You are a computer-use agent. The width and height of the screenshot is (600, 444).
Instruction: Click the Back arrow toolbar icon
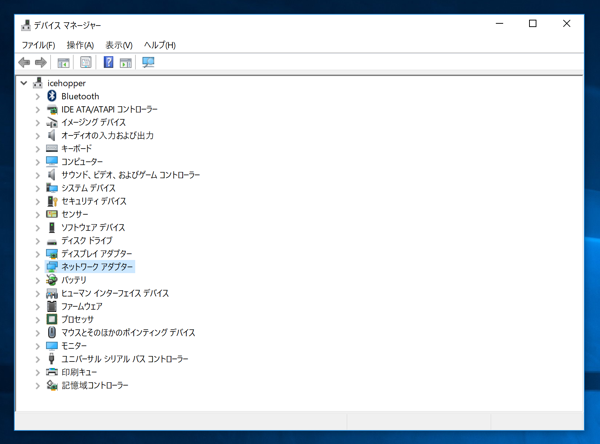click(x=24, y=62)
